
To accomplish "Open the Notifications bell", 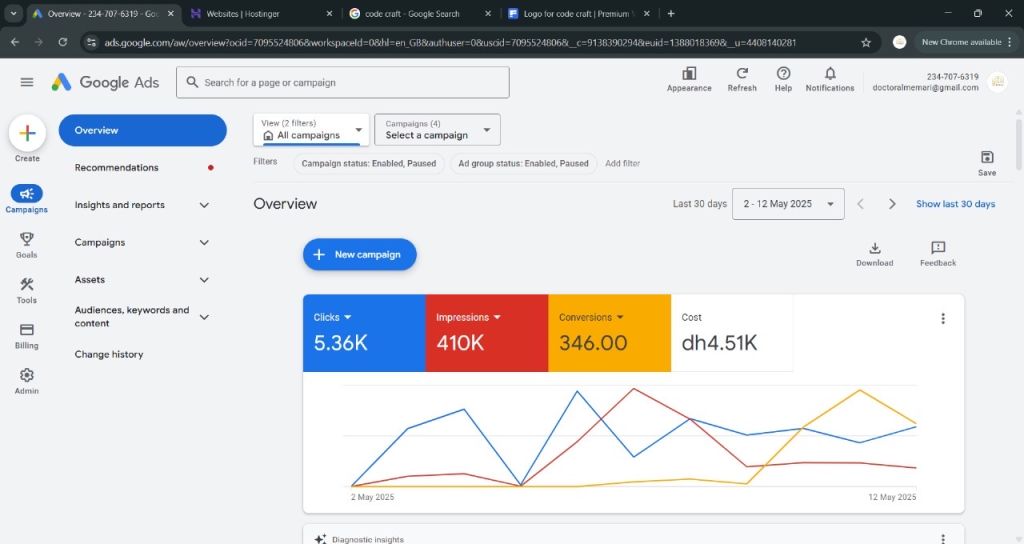I will 830,75.
